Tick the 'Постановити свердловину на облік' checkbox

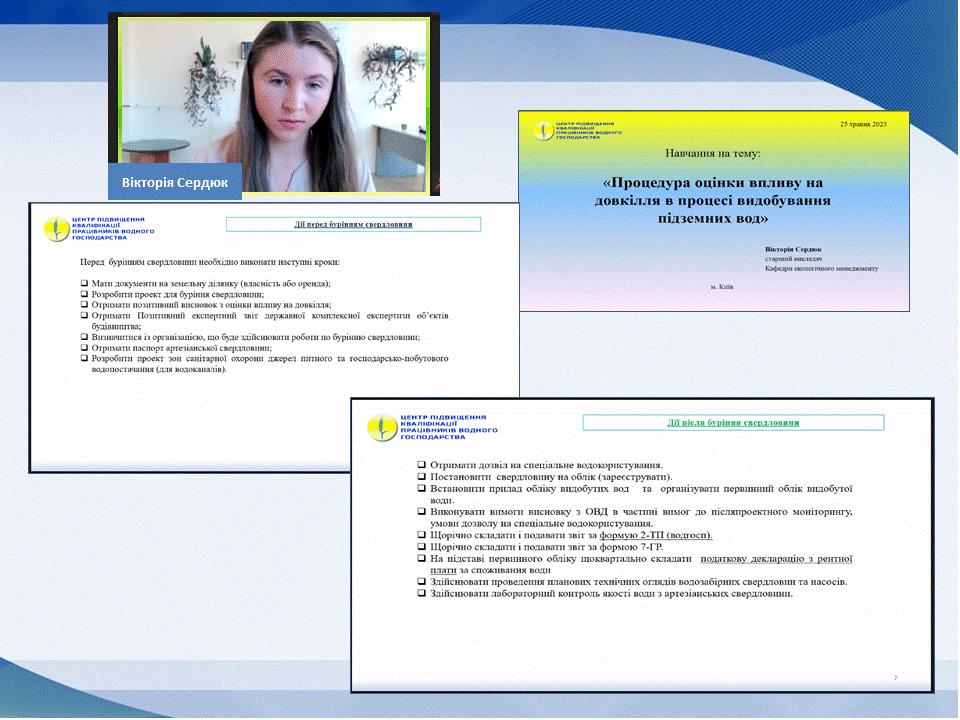click(421, 477)
